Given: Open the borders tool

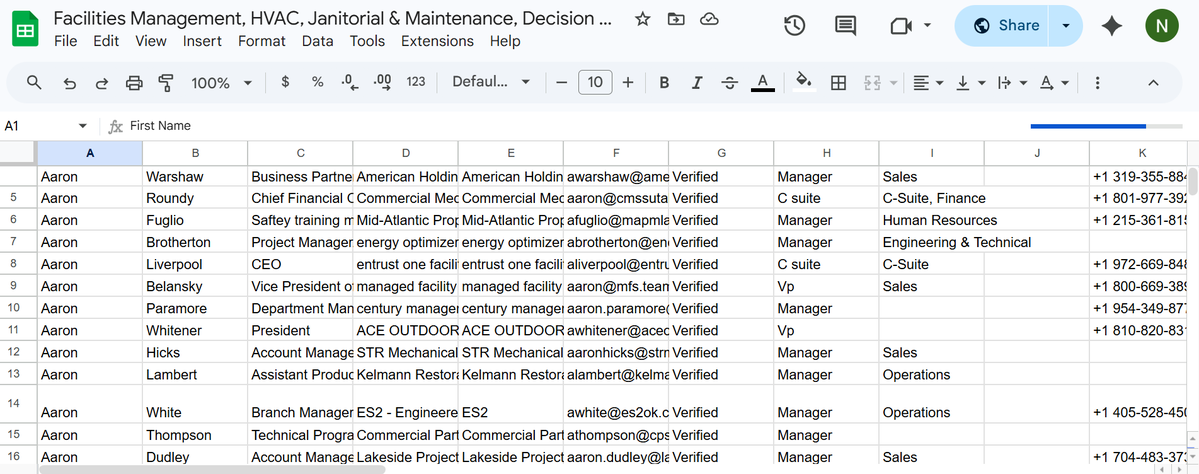Looking at the screenshot, I should [838, 83].
